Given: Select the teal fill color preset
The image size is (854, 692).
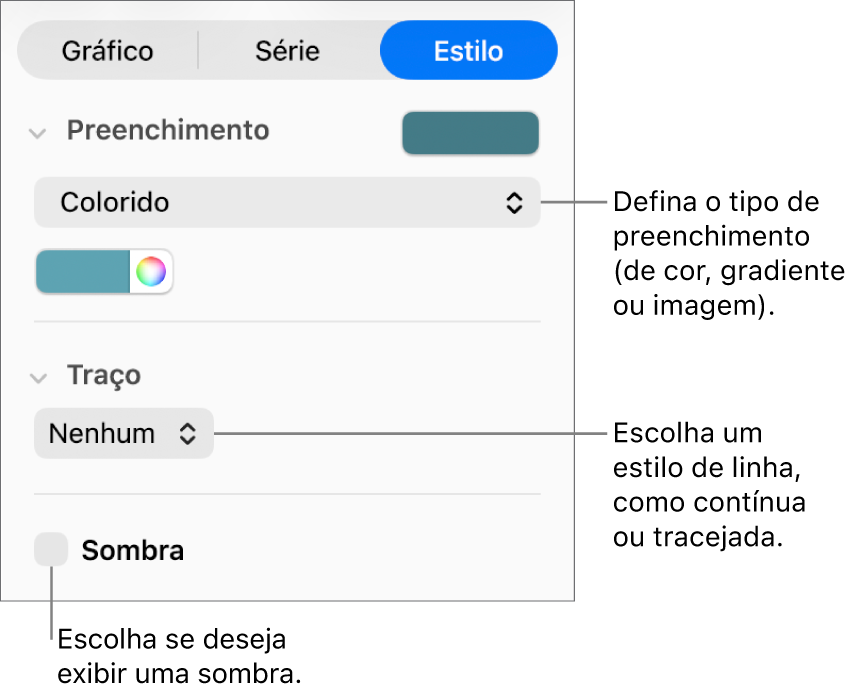Looking at the screenshot, I should [x=80, y=271].
